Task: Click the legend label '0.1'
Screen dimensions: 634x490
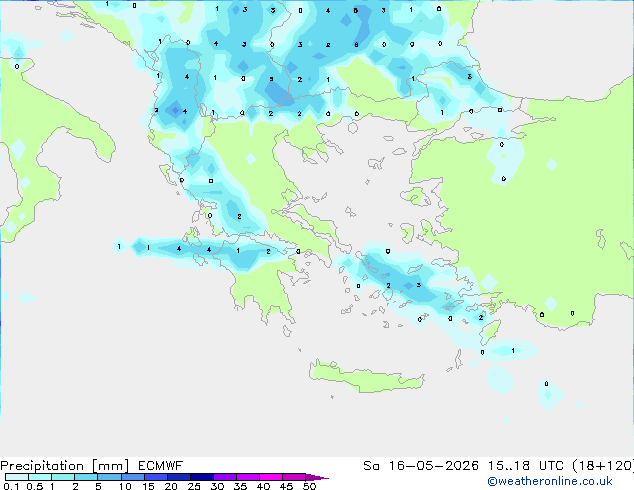Action: (x=11, y=486)
